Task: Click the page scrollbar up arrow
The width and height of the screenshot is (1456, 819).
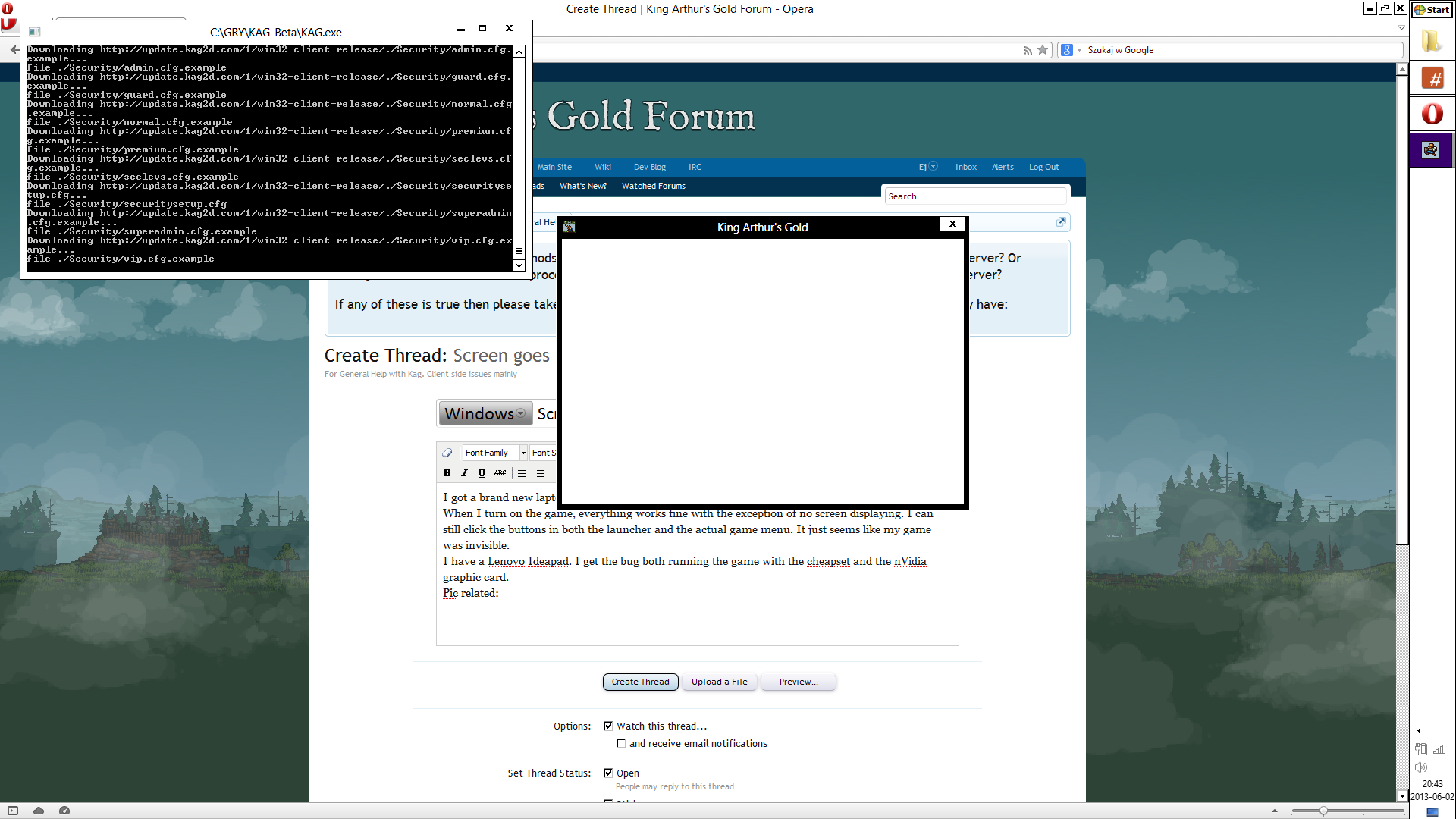Action: 1402,69
